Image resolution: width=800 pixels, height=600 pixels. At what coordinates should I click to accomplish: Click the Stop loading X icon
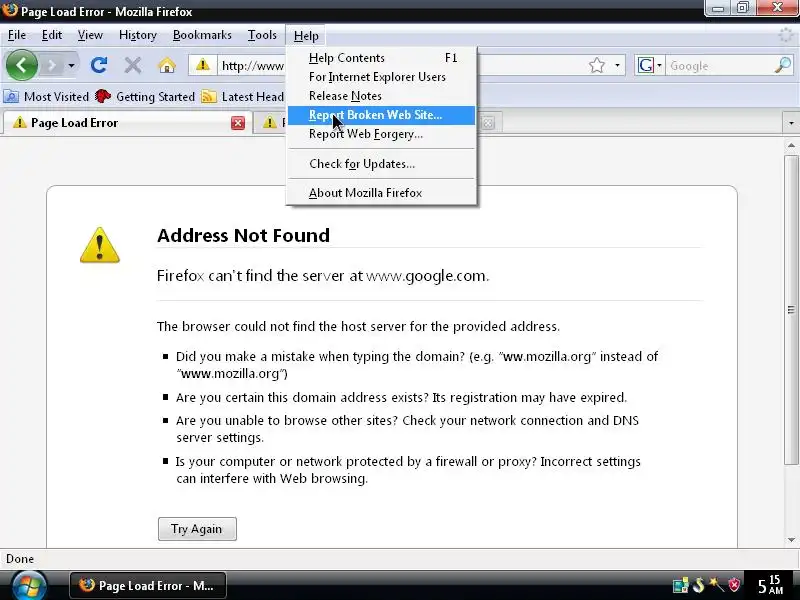click(x=133, y=65)
